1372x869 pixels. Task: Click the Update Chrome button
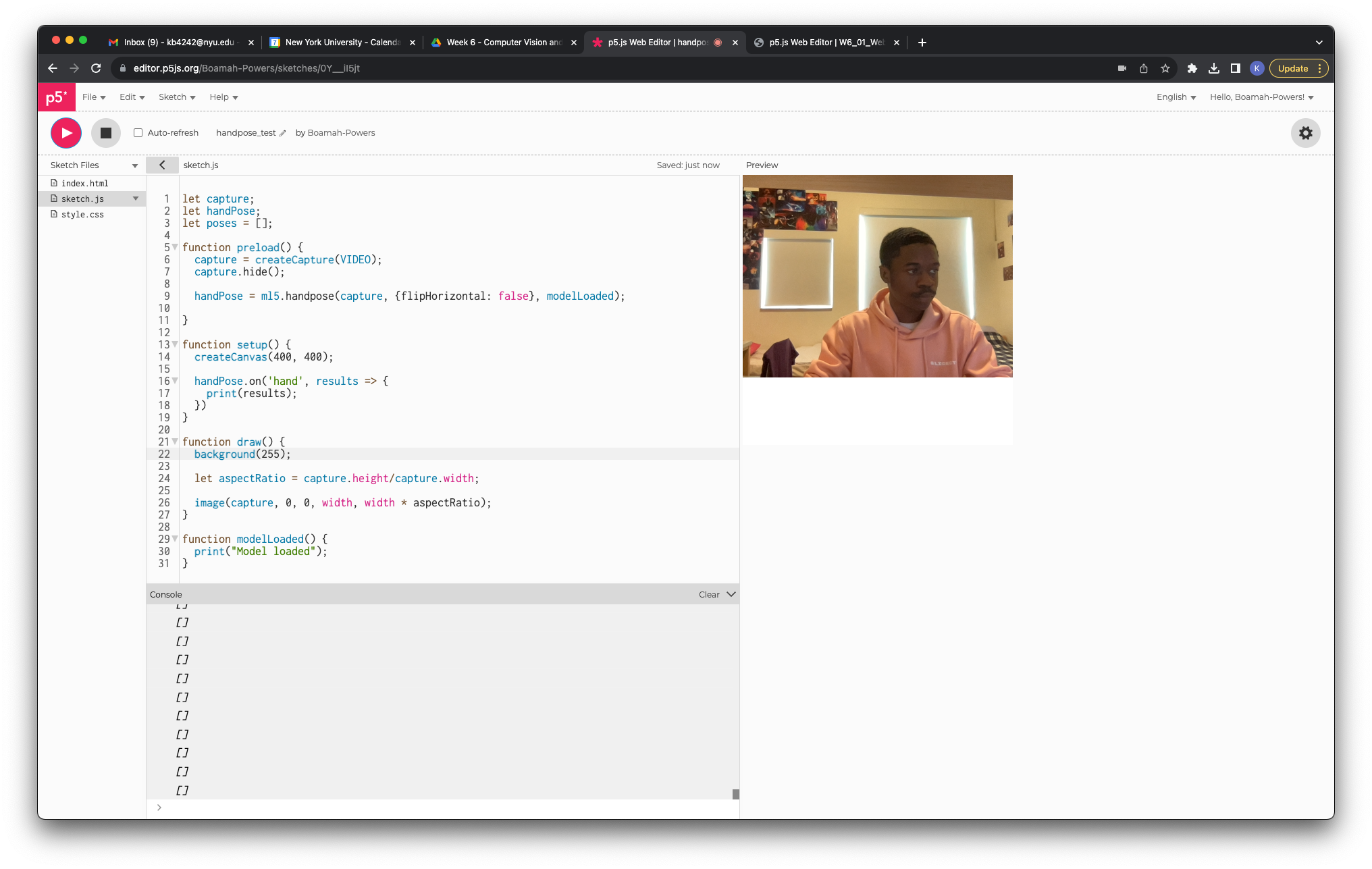pos(1298,68)
